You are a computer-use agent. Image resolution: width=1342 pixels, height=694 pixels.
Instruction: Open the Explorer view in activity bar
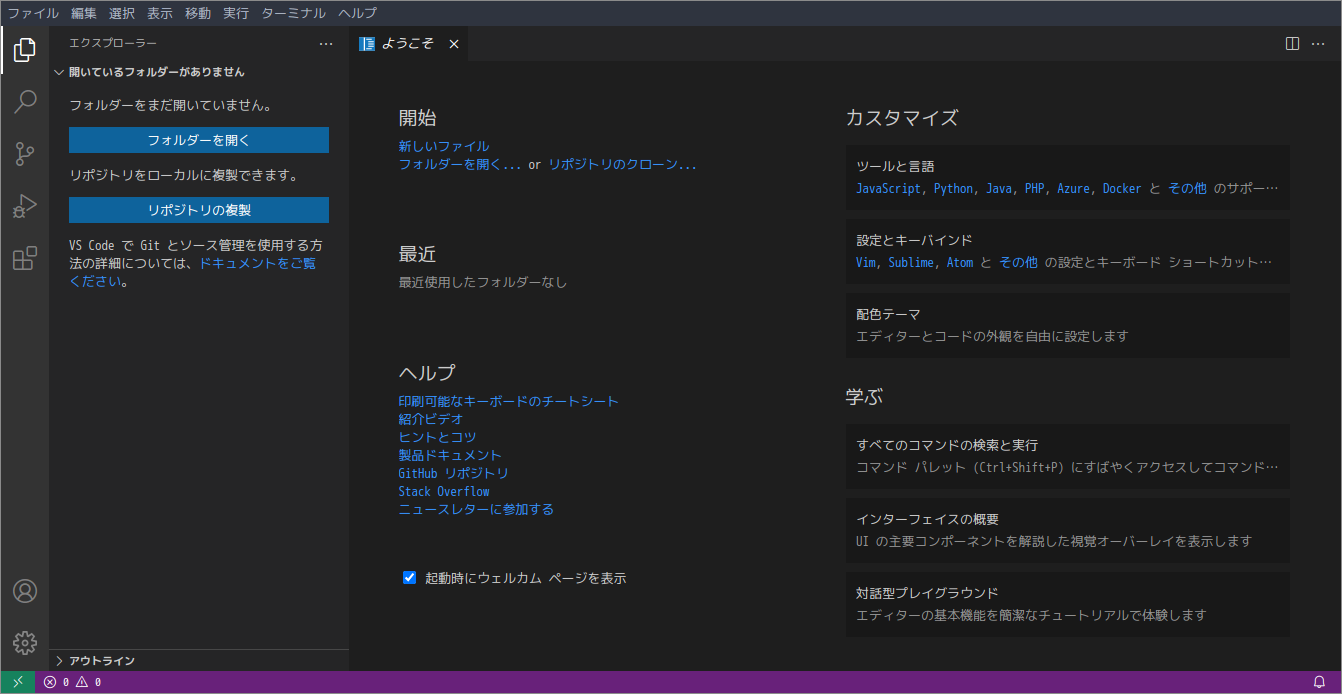[x=25, y=49]
